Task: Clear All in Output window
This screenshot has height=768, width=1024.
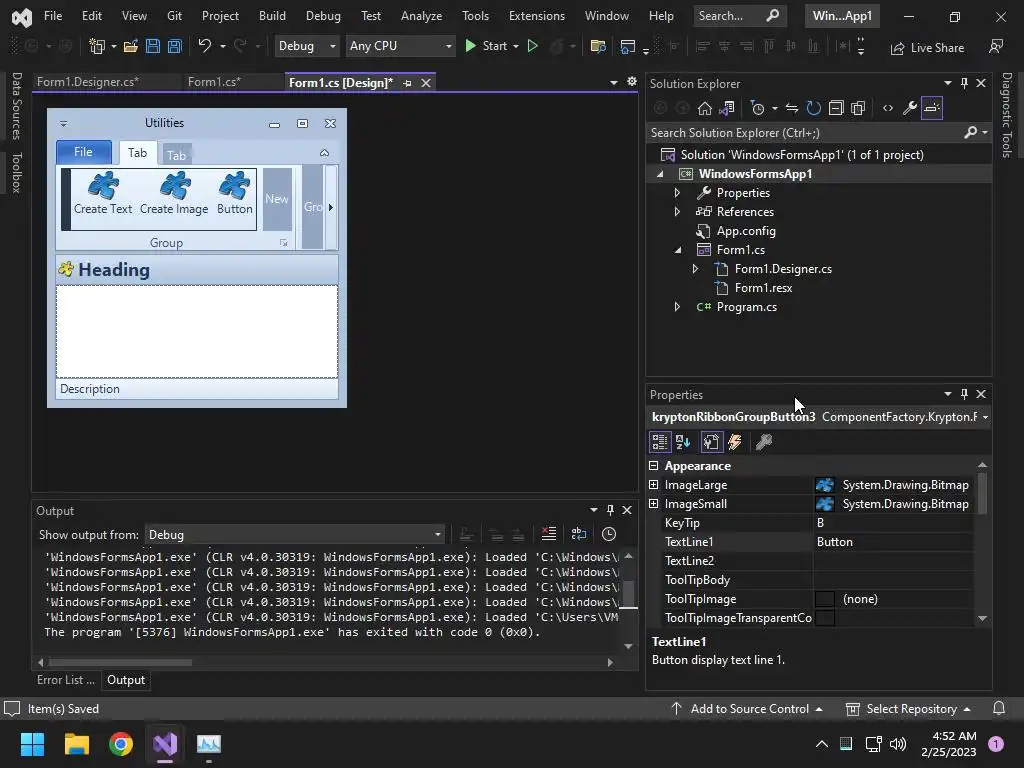Action: pos(549,534)
